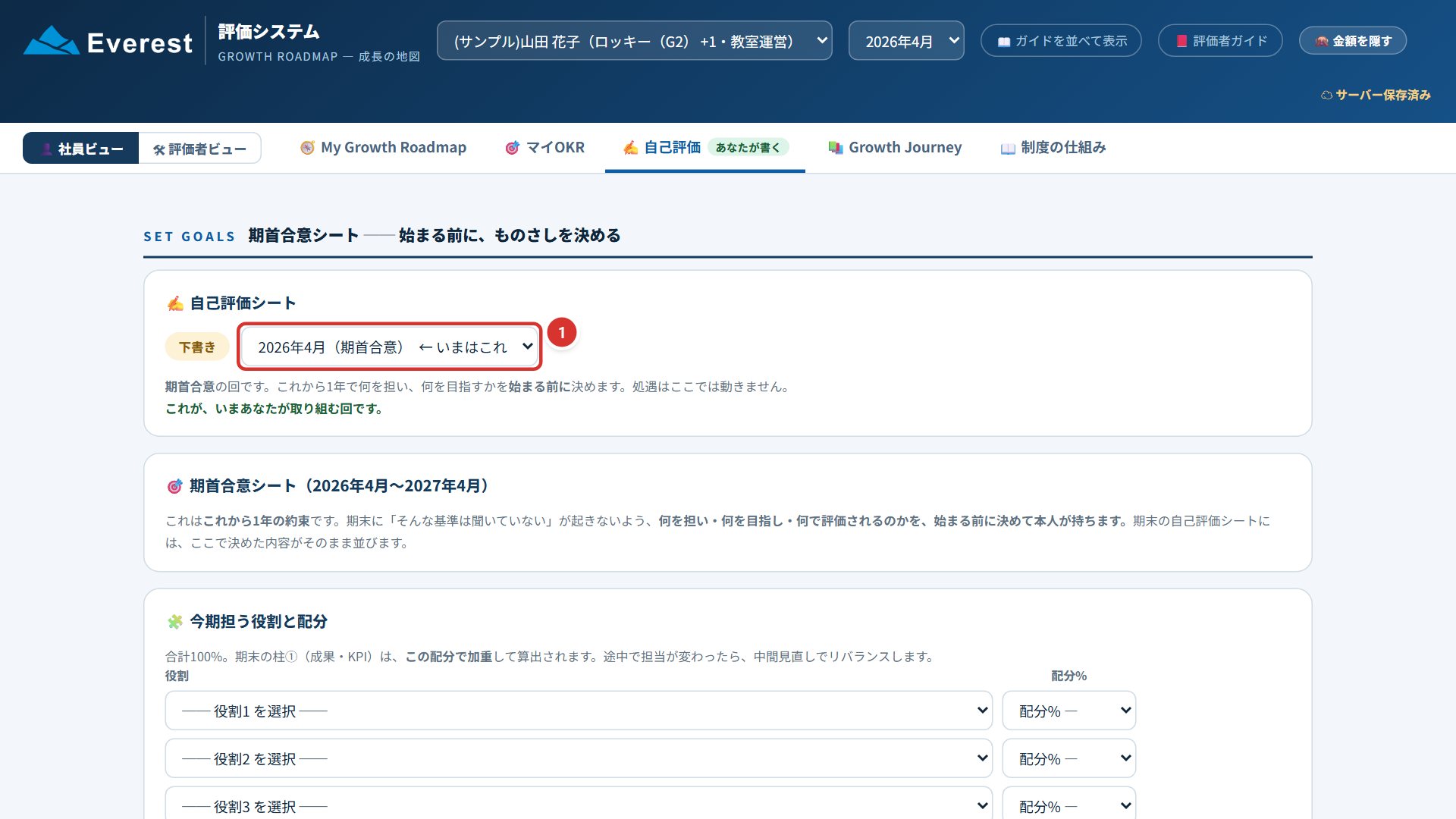
Task: Click the books icon beside Growth Journey
Action: pyautogui.click(x=836, y=148)
